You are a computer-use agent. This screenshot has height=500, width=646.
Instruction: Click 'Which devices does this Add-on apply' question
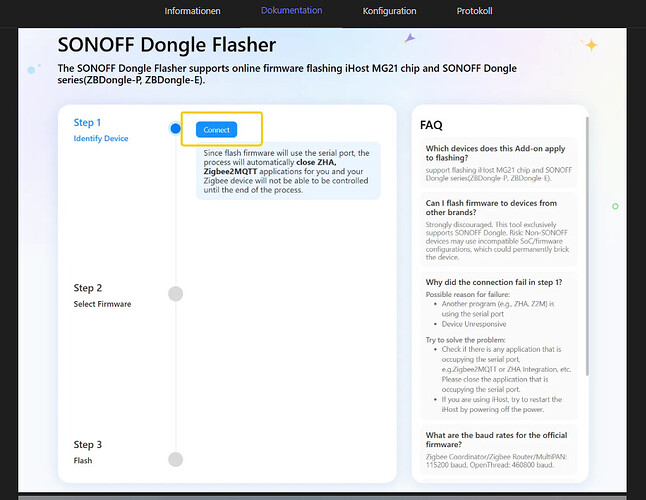coord(495,153)
